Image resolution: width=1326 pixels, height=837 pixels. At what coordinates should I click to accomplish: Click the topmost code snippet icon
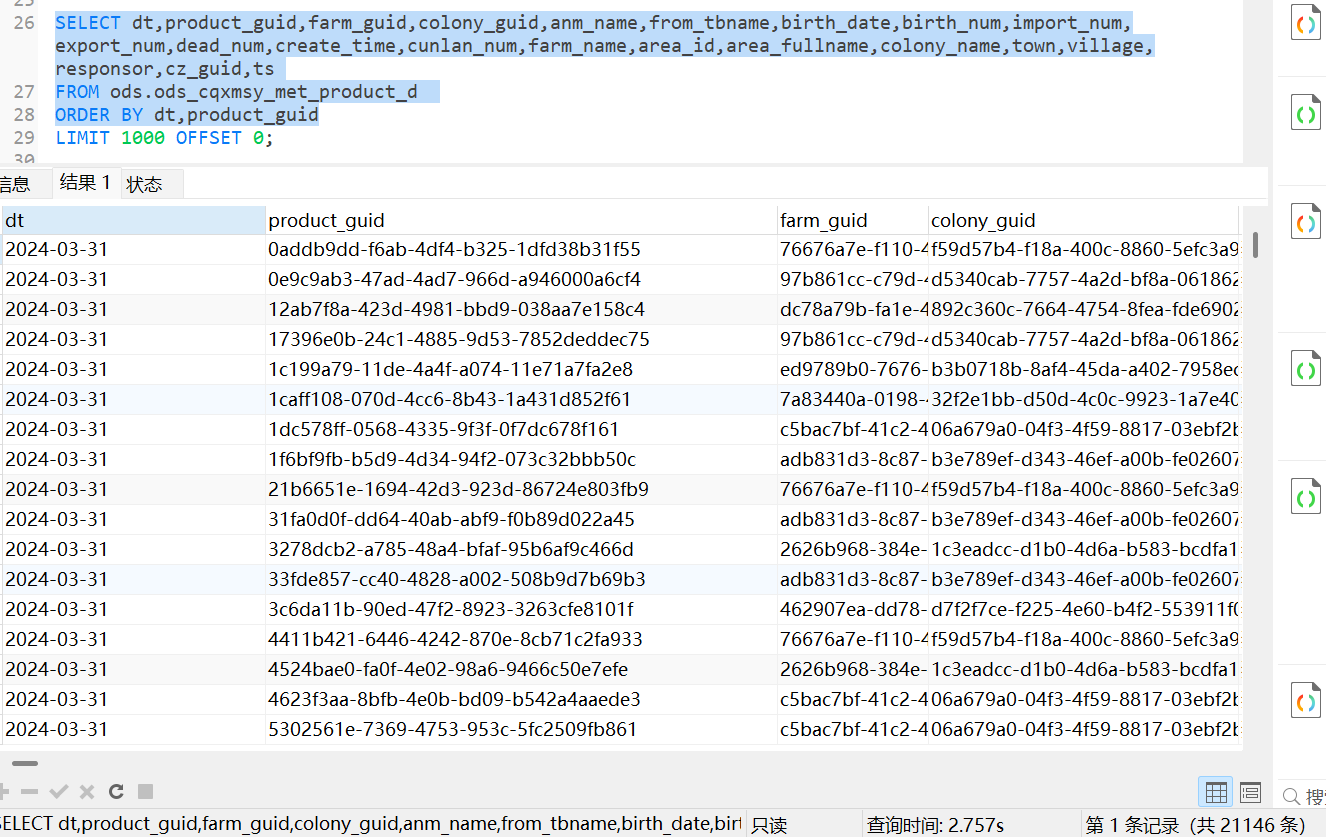tap(1305, 26)
